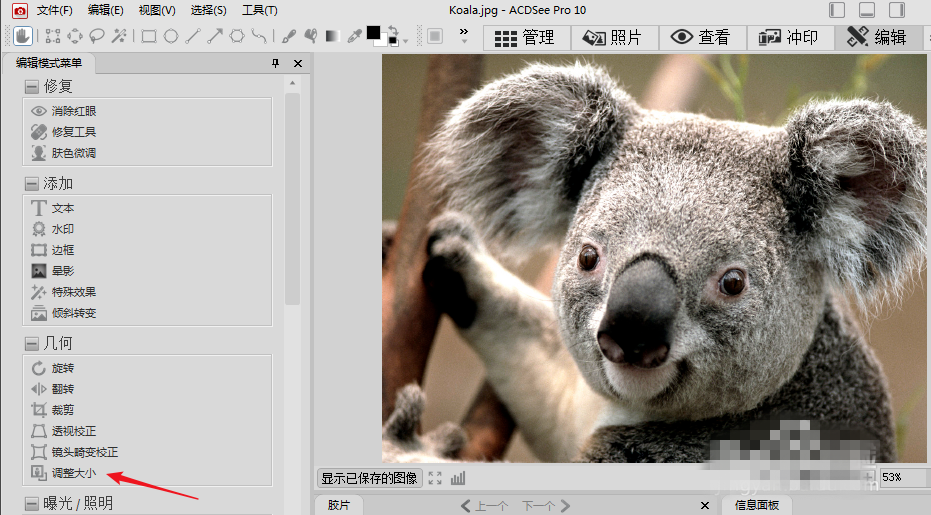Select the Eyedropper color picker
The image size is (931, 515).
(354, 37)
